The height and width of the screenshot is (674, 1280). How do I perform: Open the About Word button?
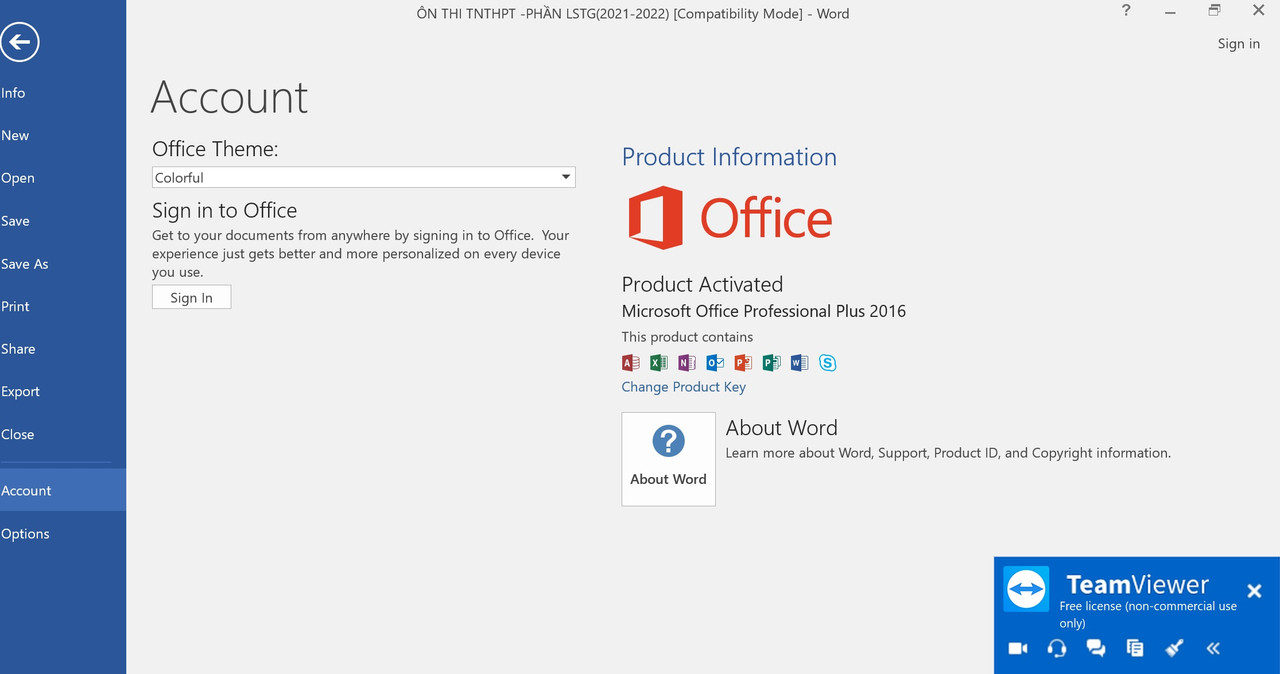pyautogui.click(x=668, y=459)
